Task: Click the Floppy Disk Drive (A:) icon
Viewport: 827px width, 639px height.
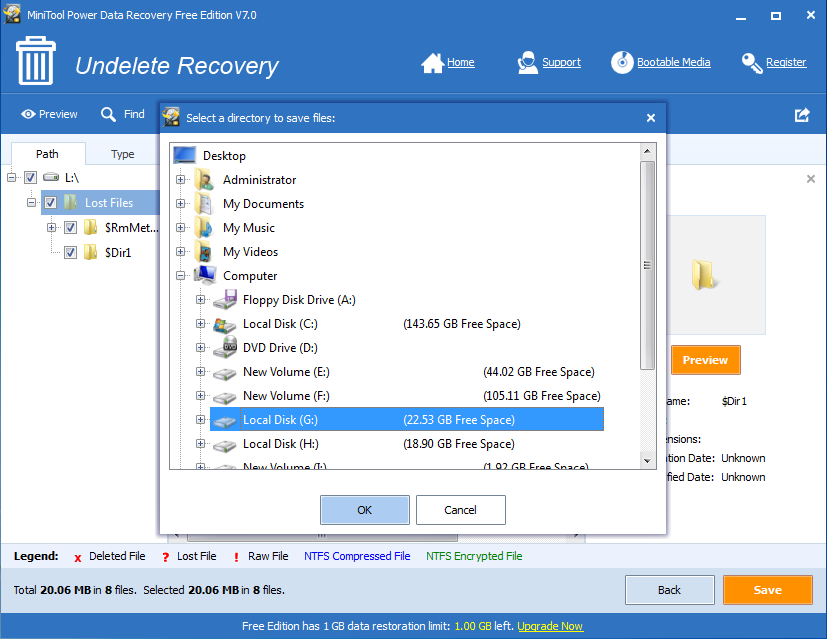Action: [x=225, y=299]
